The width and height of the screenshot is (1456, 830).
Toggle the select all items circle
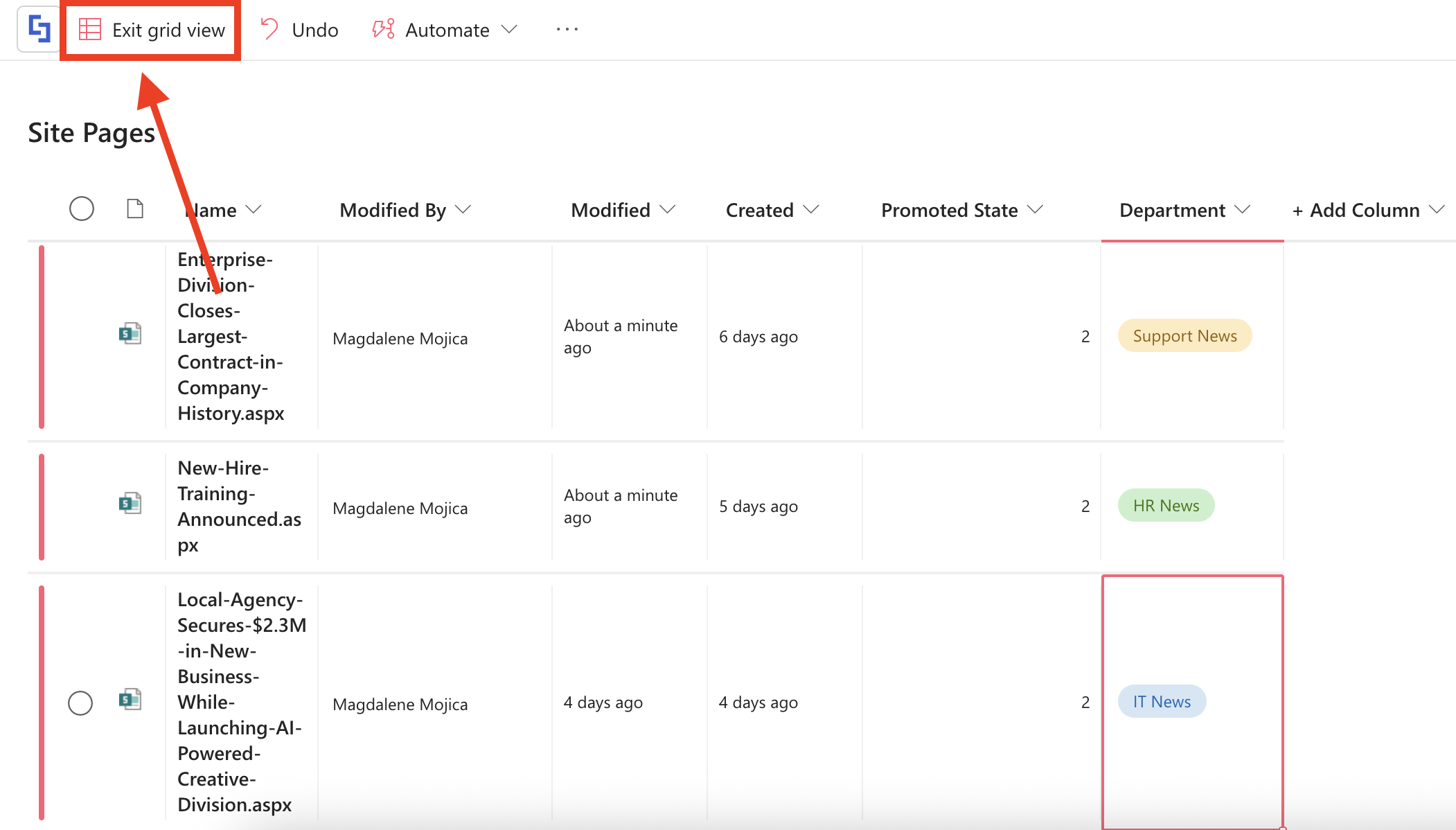[82, 209]
